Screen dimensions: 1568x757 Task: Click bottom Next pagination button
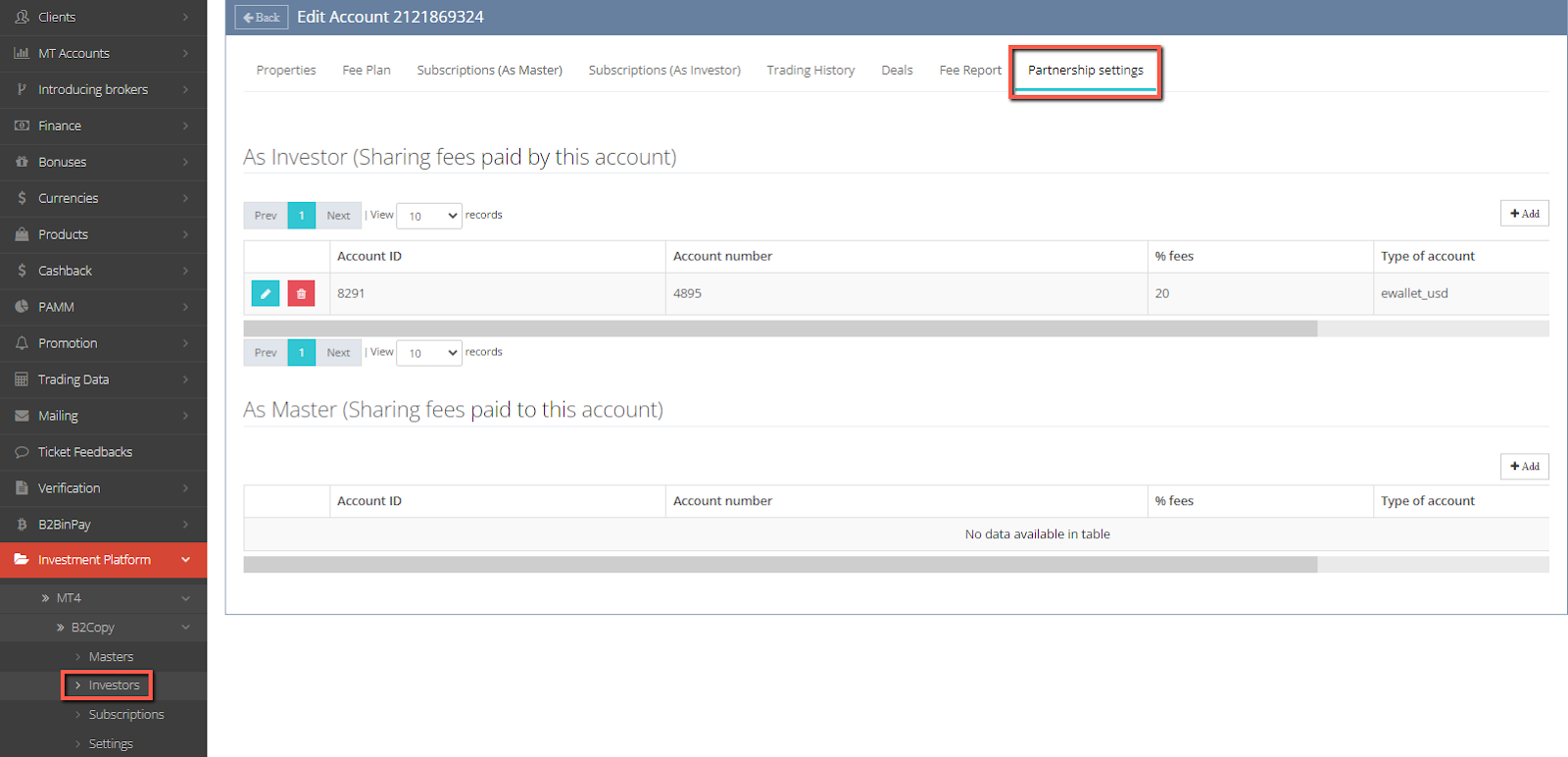(338, 353)
